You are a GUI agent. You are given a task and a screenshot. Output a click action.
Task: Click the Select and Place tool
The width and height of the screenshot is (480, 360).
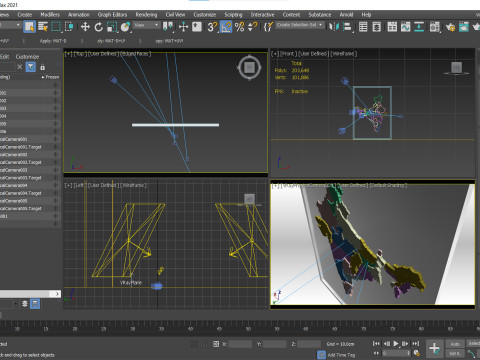click(125, 27)
